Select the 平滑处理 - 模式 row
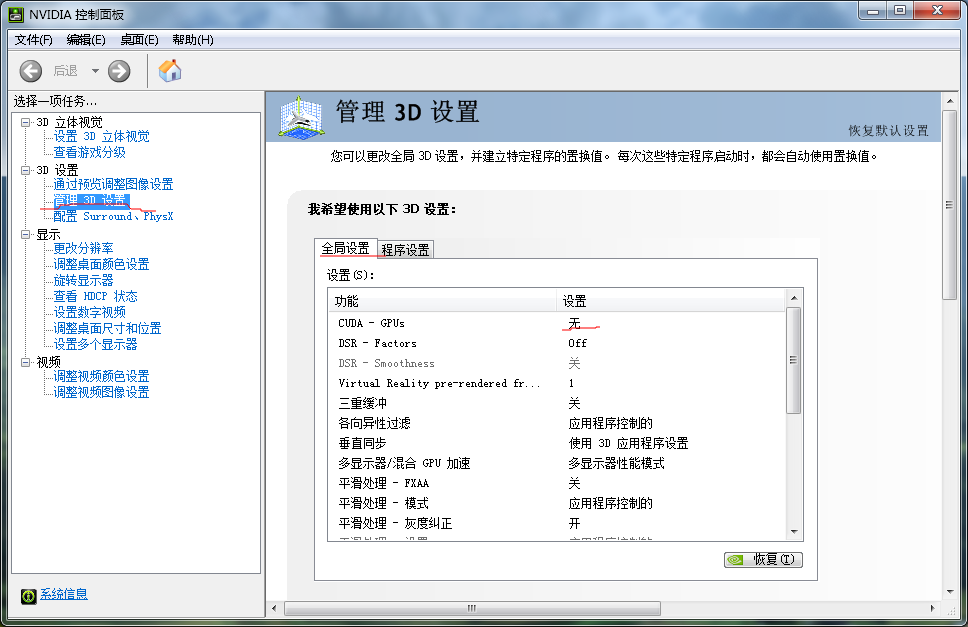 click(x=557, y=504)
